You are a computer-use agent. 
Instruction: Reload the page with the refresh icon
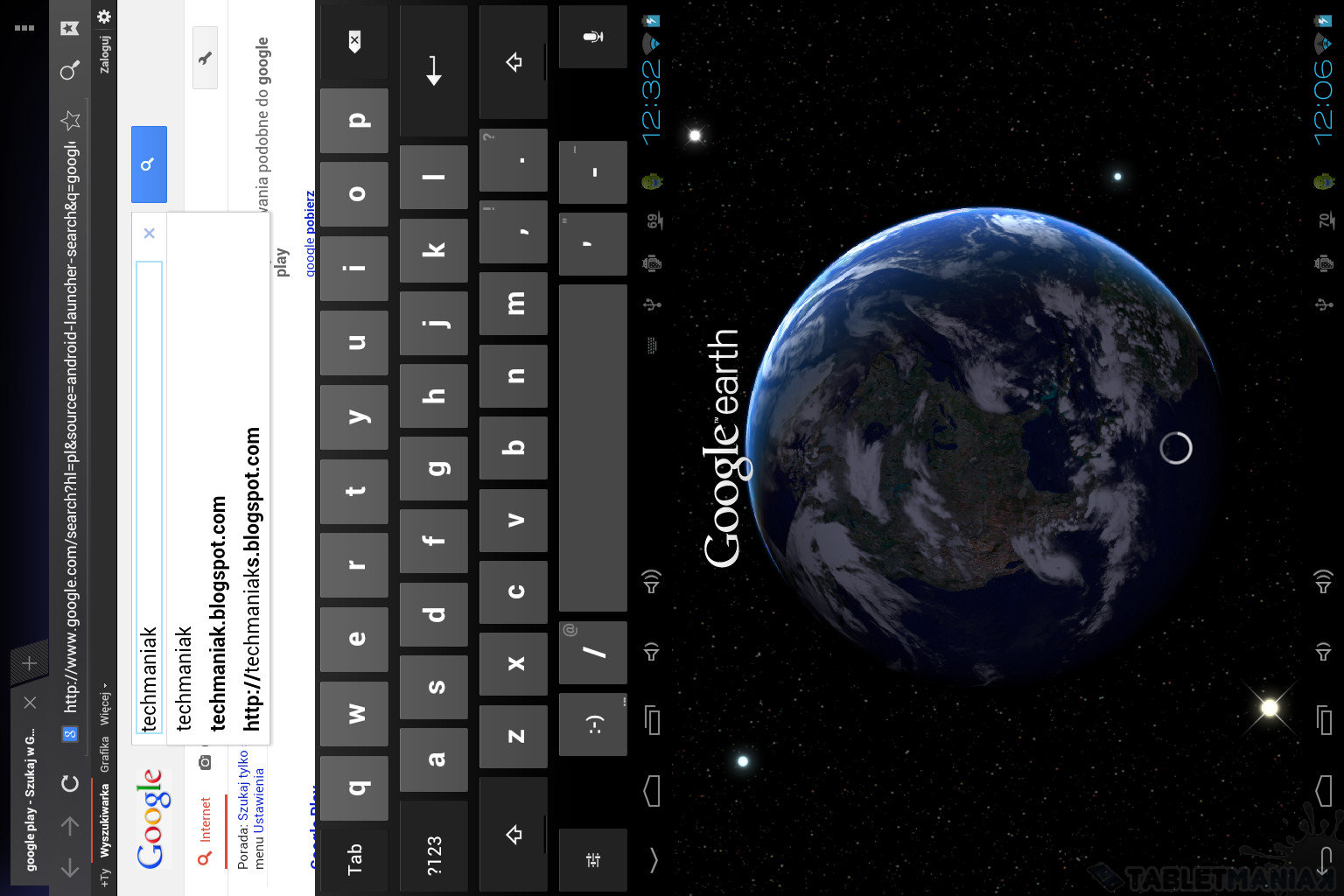[x=70, y=783]
